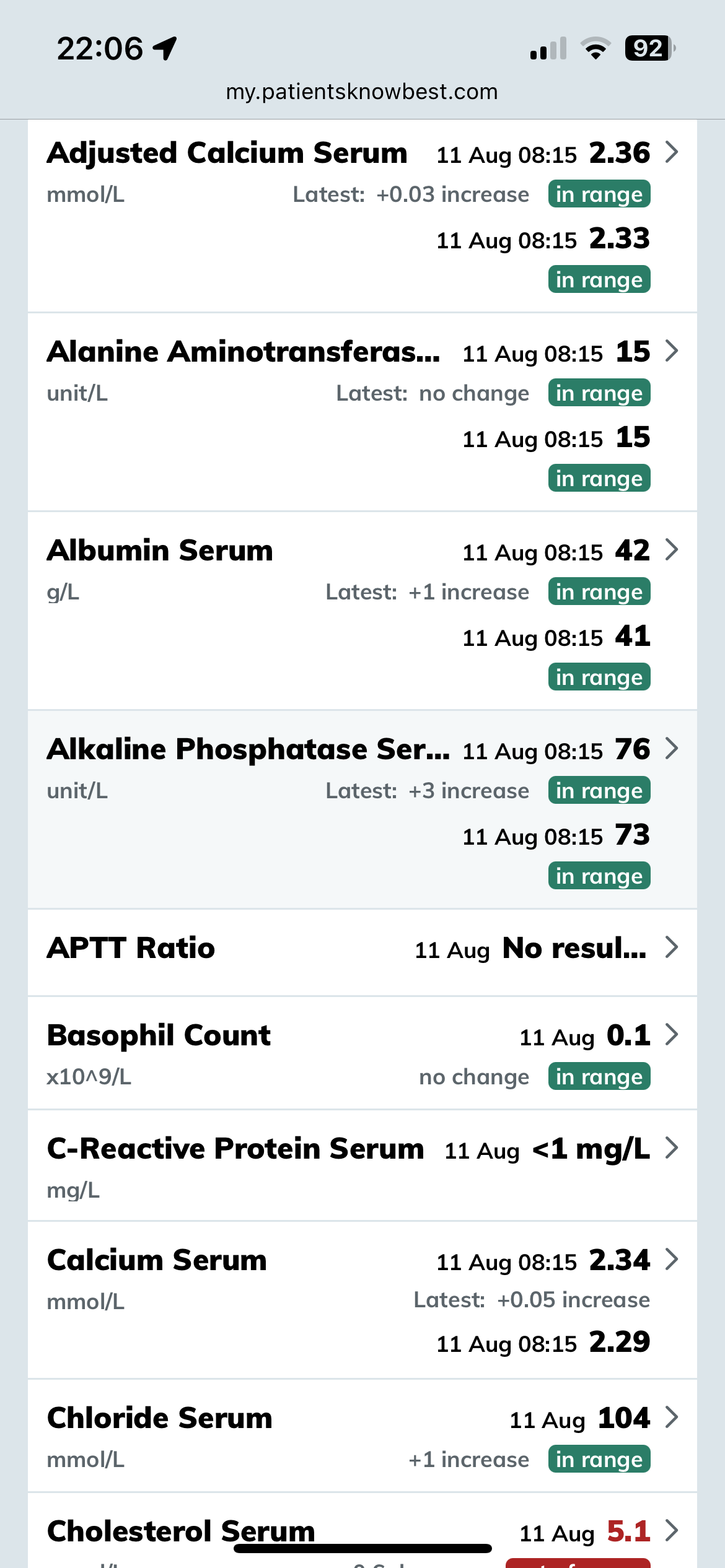Viewport: 725px width, 1568px height.
Task: Tap the location arrow in status bar
Action: [x=165, y=48]
